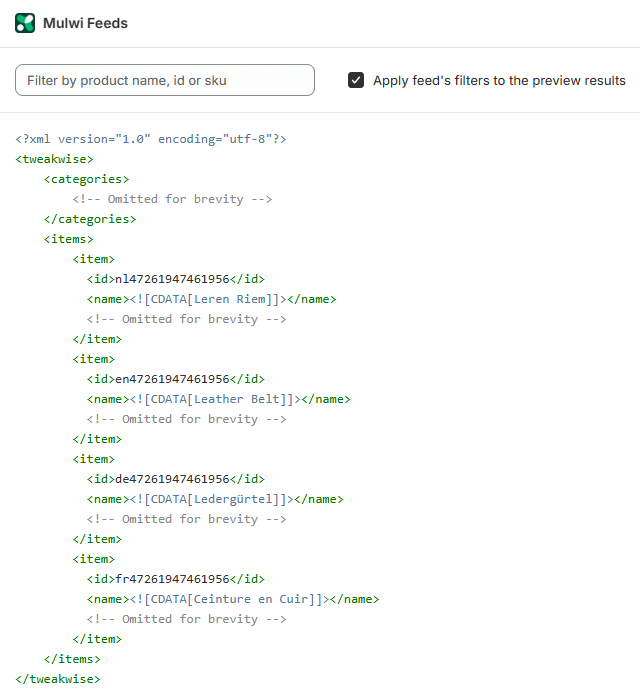Click the opening items tag
640x700 pixels.
coord(69,239)
